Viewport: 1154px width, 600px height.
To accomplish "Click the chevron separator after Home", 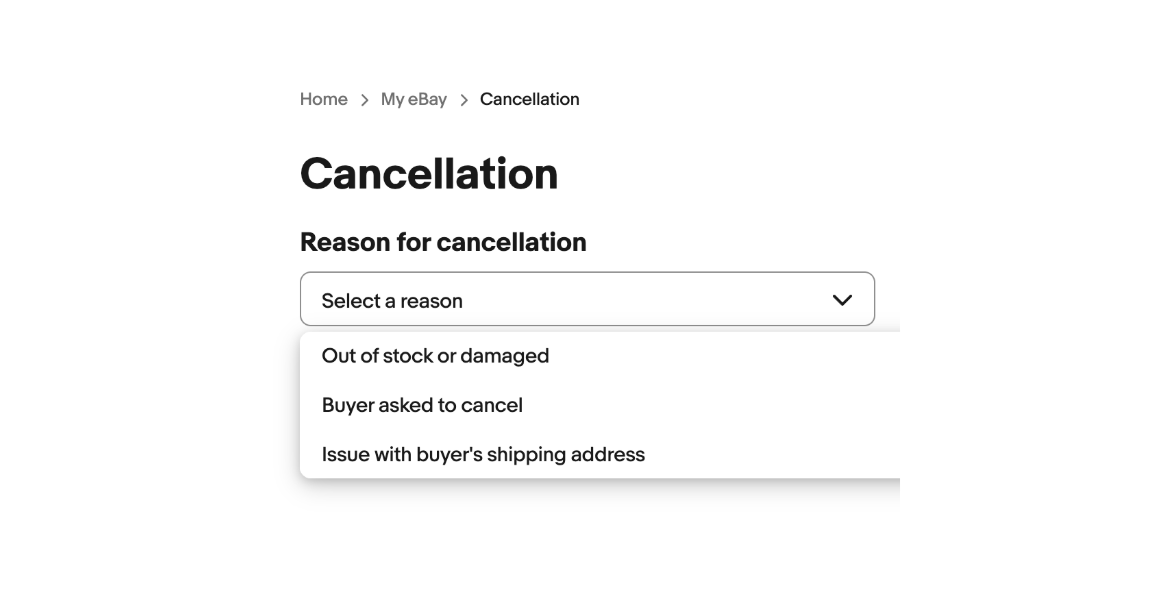I will [x=365, y=100].
